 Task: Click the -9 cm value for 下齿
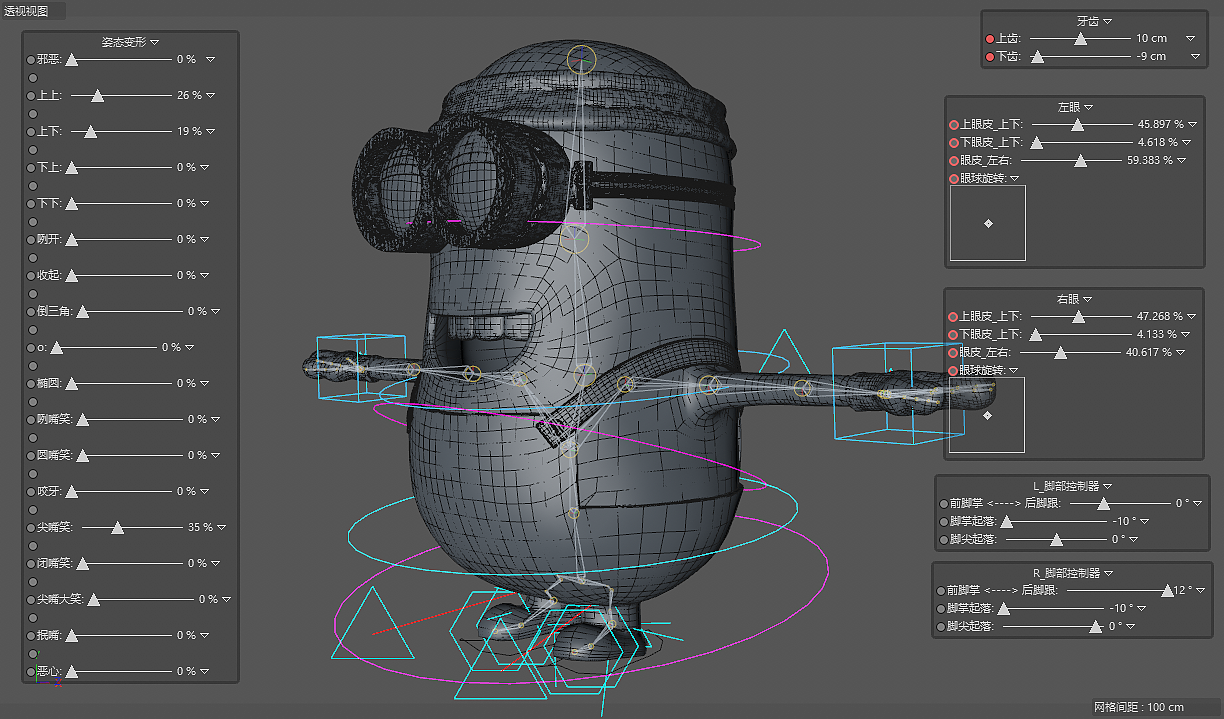point(1151,56)
